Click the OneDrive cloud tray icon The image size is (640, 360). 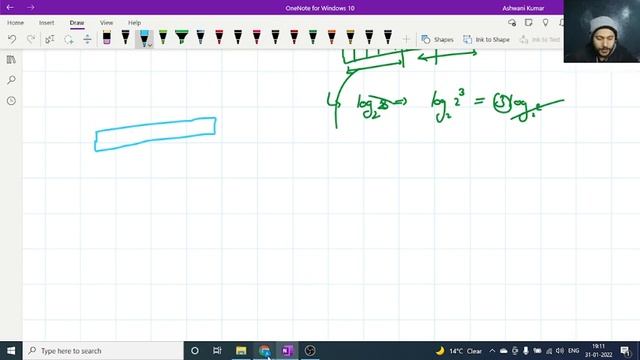coord(504,351)
